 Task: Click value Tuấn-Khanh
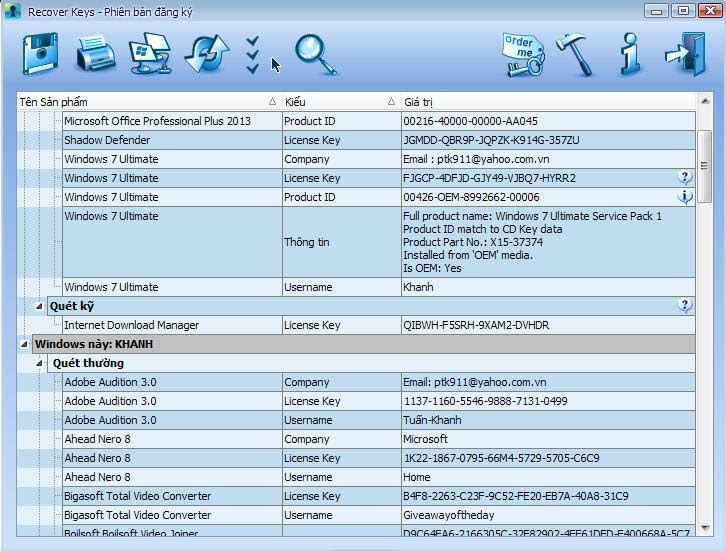point(432,420)
